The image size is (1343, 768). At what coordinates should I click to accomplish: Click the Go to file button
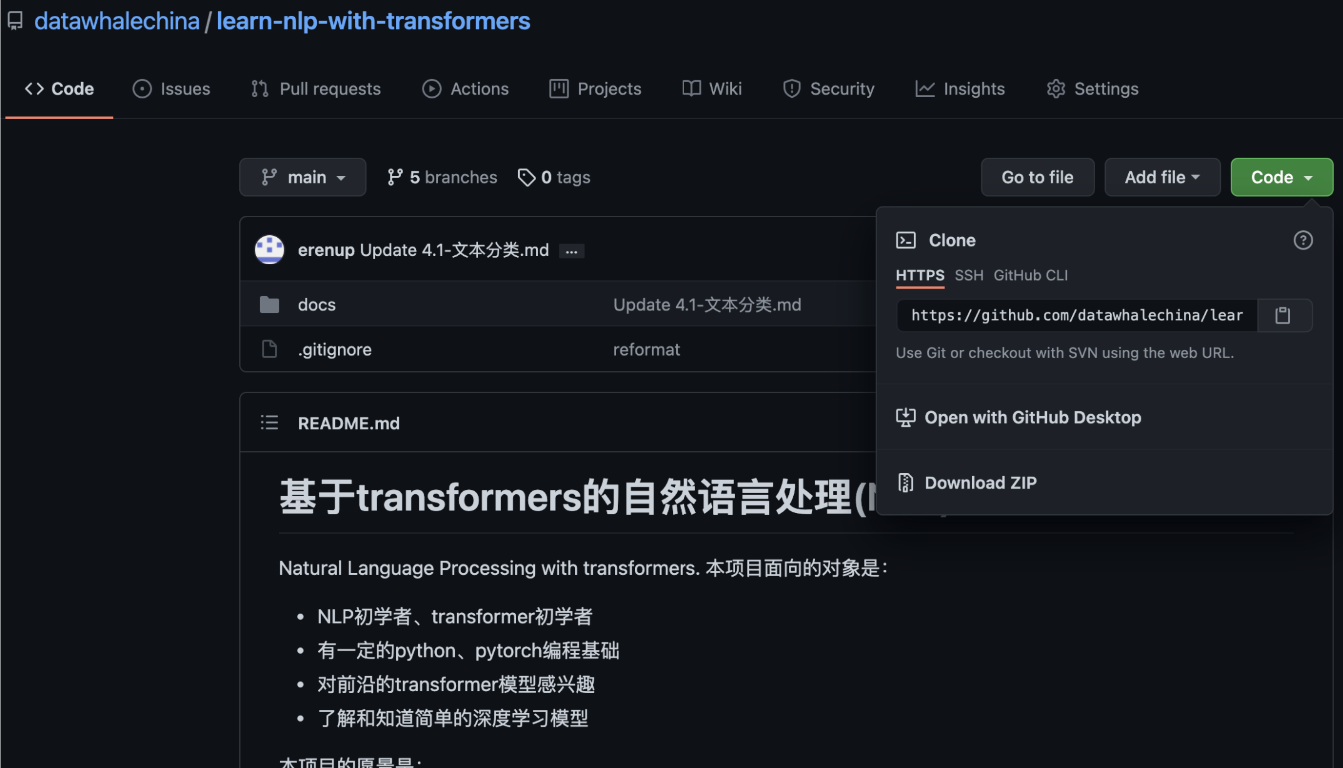tap(1037, 177)
